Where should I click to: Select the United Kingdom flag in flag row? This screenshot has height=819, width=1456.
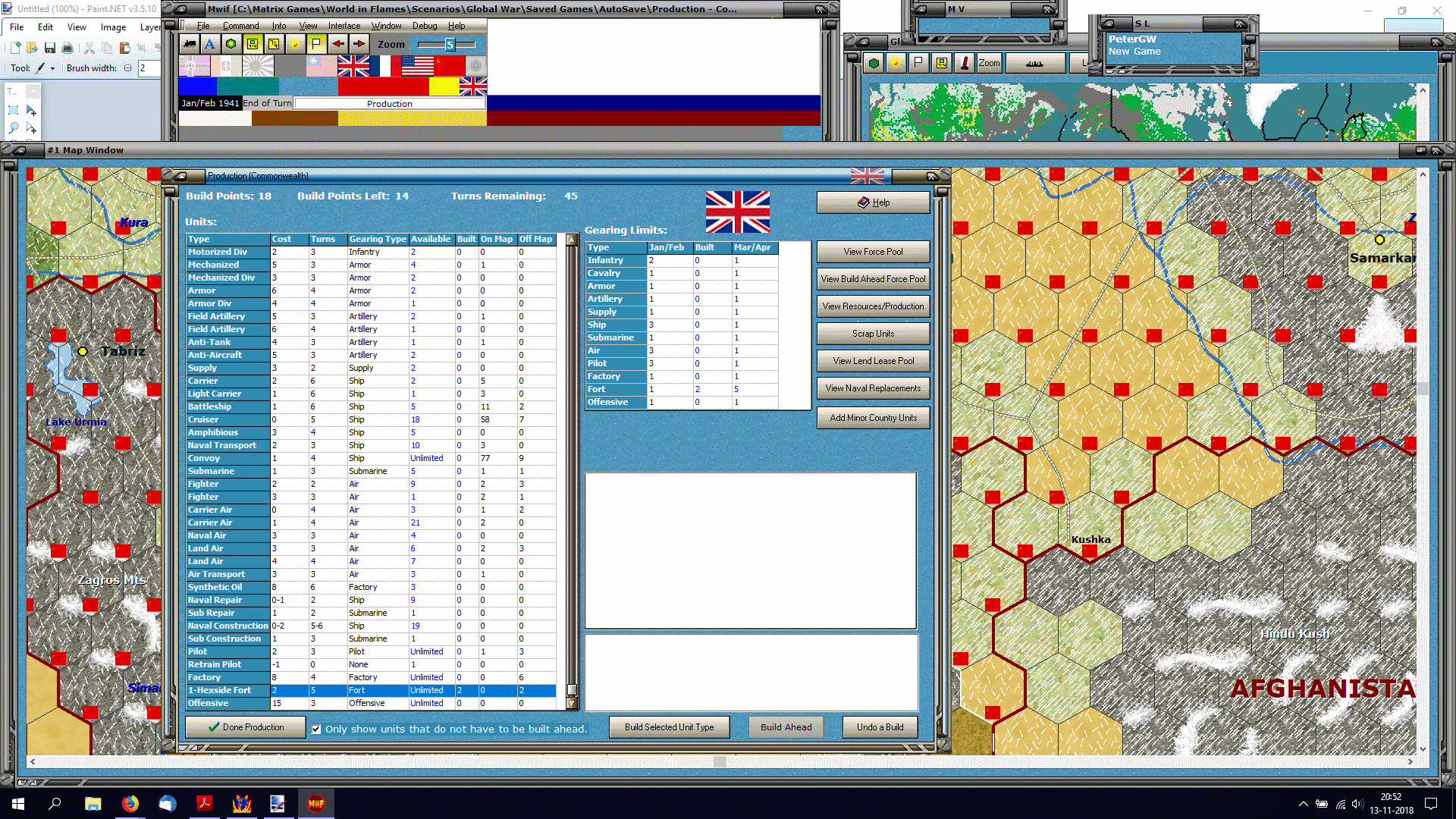coord(353,67)
